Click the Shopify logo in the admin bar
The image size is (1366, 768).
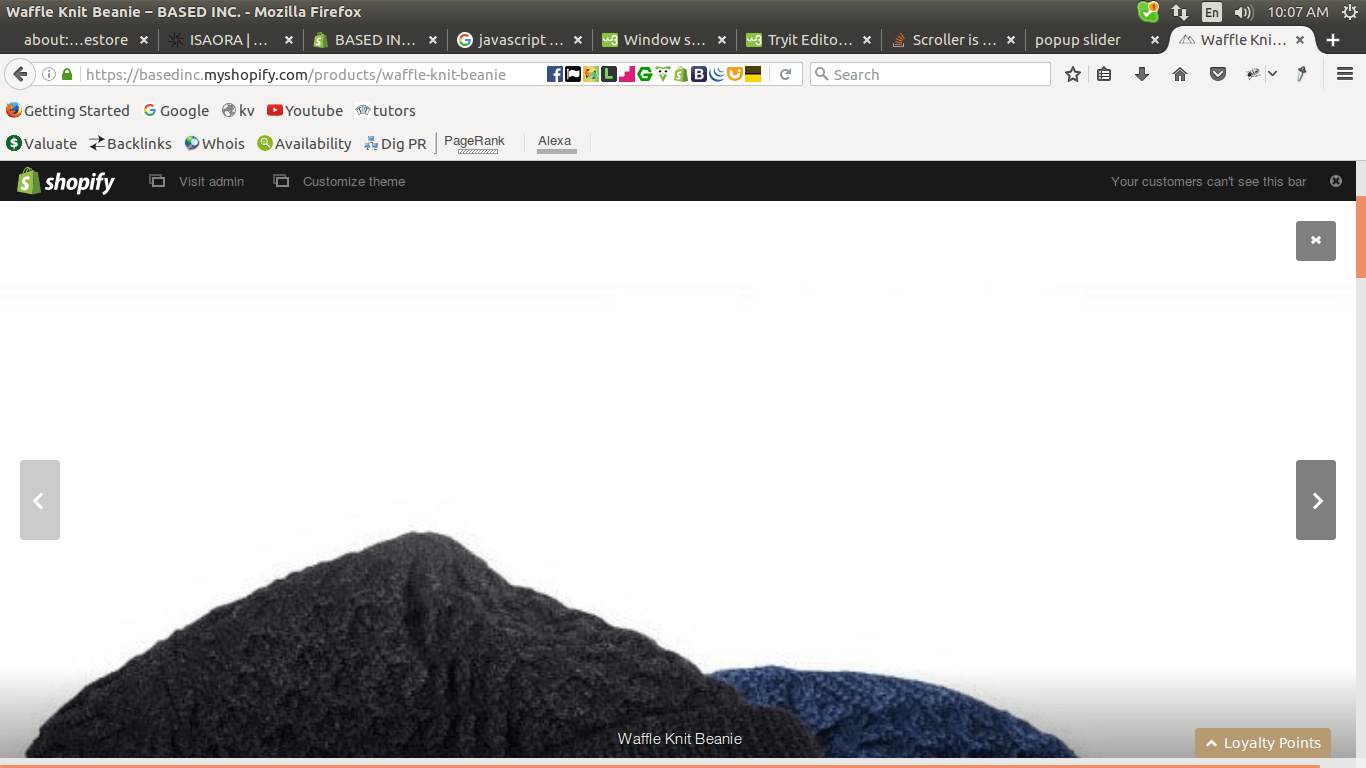[64, 181]
